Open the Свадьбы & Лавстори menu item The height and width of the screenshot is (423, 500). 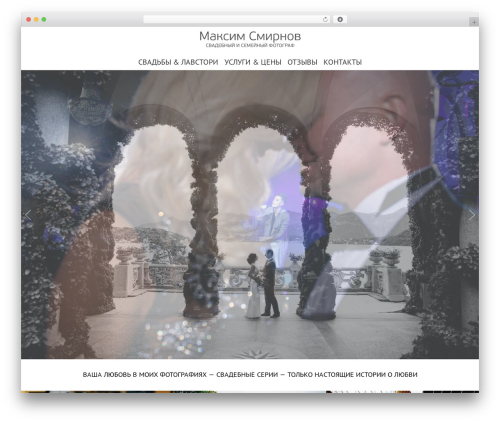[178, 62]
